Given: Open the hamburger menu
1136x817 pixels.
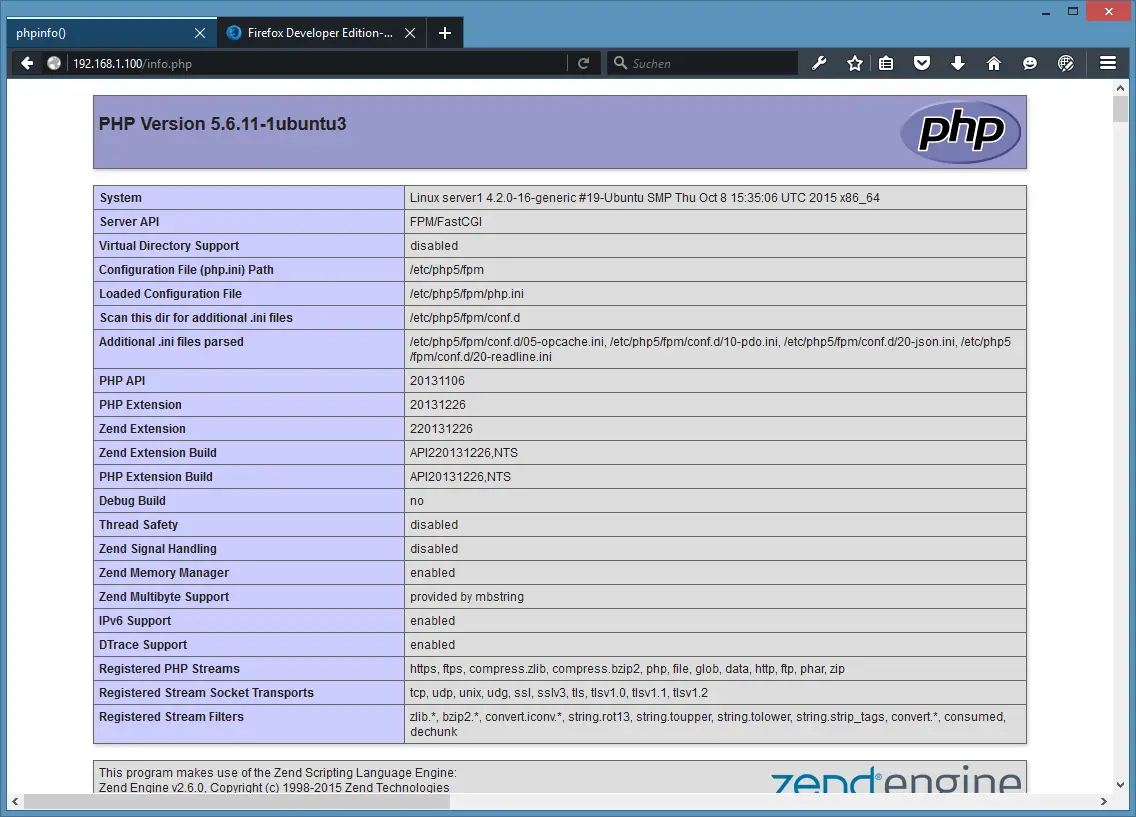Looking at the screenshot, I should pyautogui.click(x=1108, y=64).
